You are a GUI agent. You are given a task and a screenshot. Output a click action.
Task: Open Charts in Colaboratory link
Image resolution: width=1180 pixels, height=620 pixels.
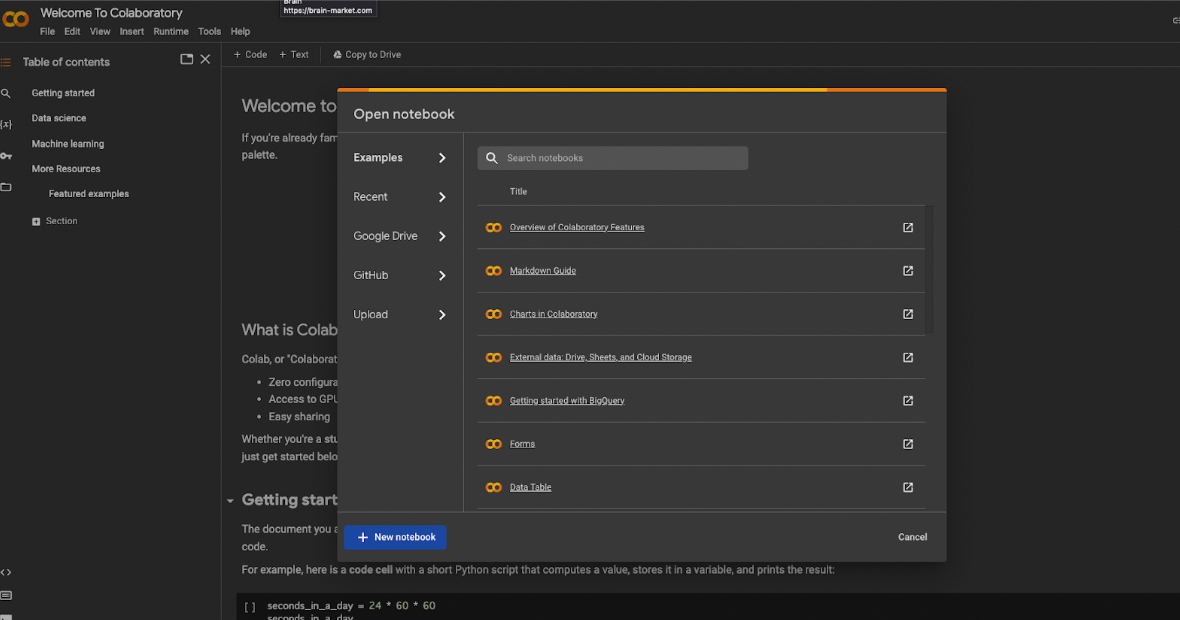pos(553,314)
